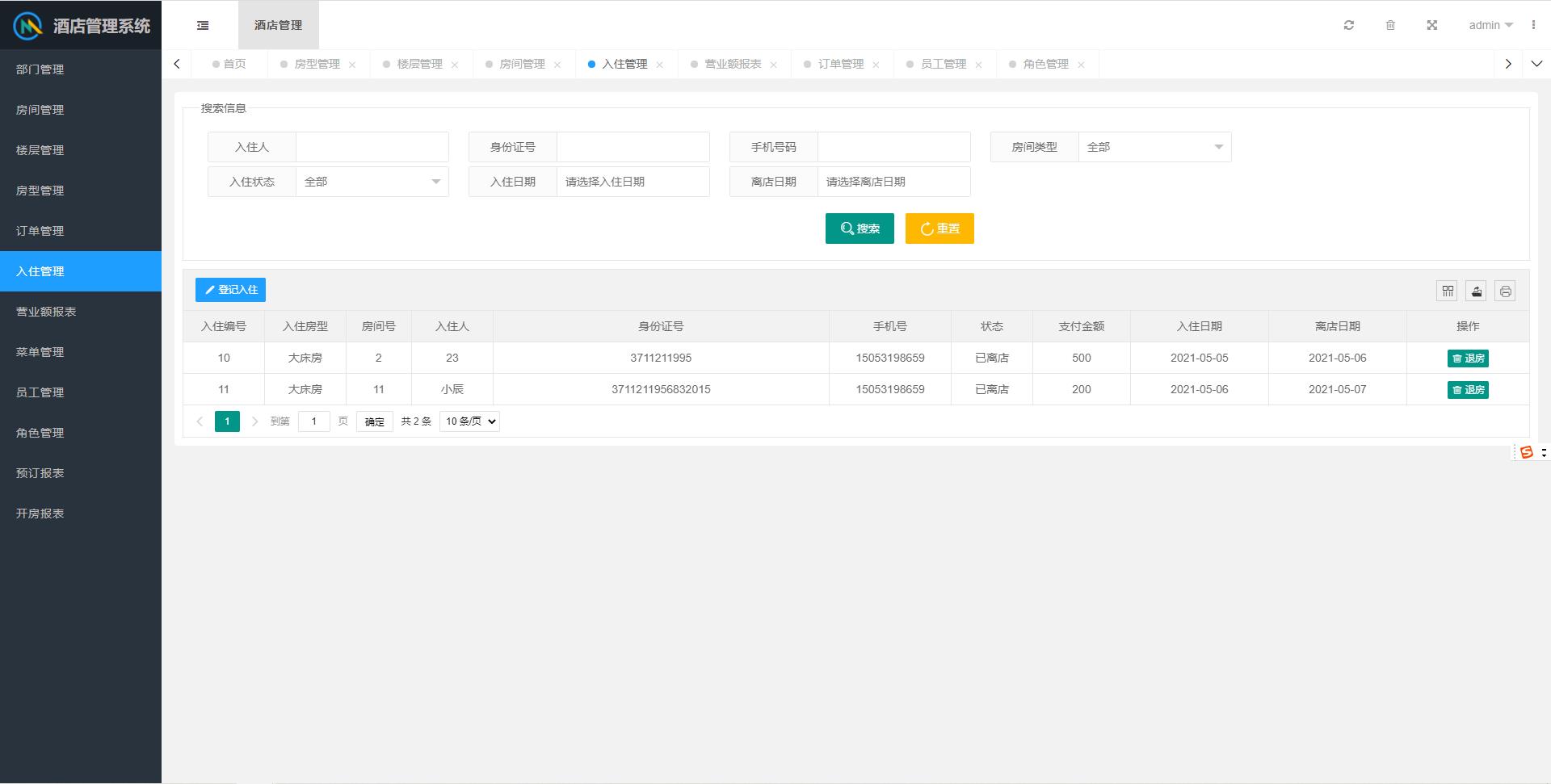Close the 入住管理 tab
1551x784 pixels.
tap(660, 65)
